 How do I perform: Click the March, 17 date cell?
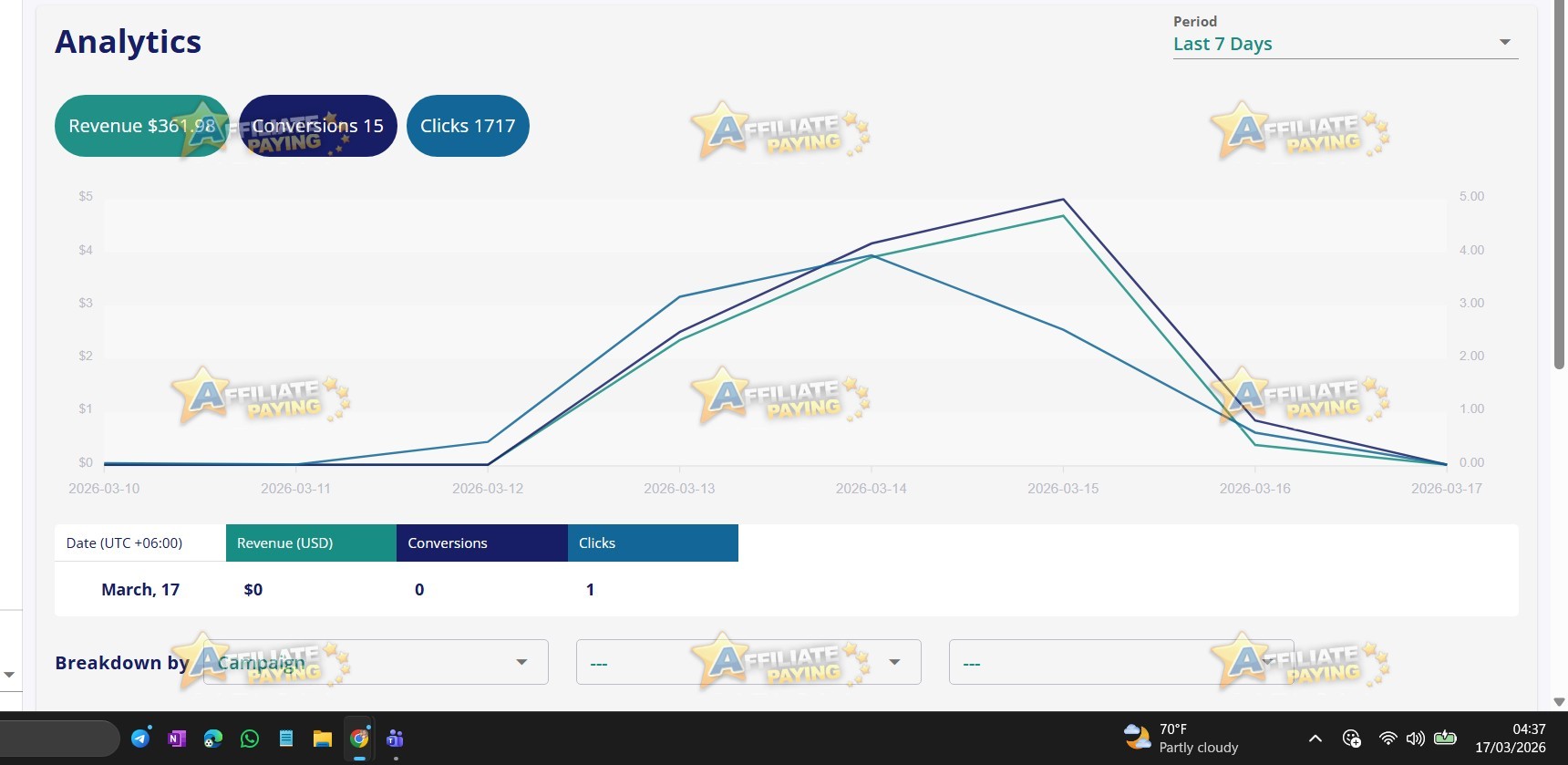click(x=140, y=590)
